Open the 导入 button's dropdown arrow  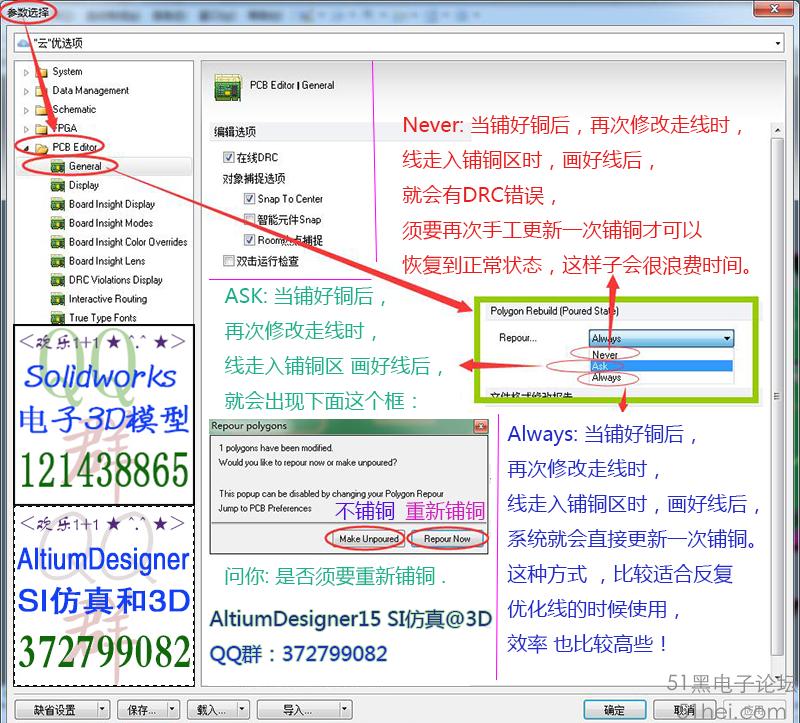[x=345, y=709]
